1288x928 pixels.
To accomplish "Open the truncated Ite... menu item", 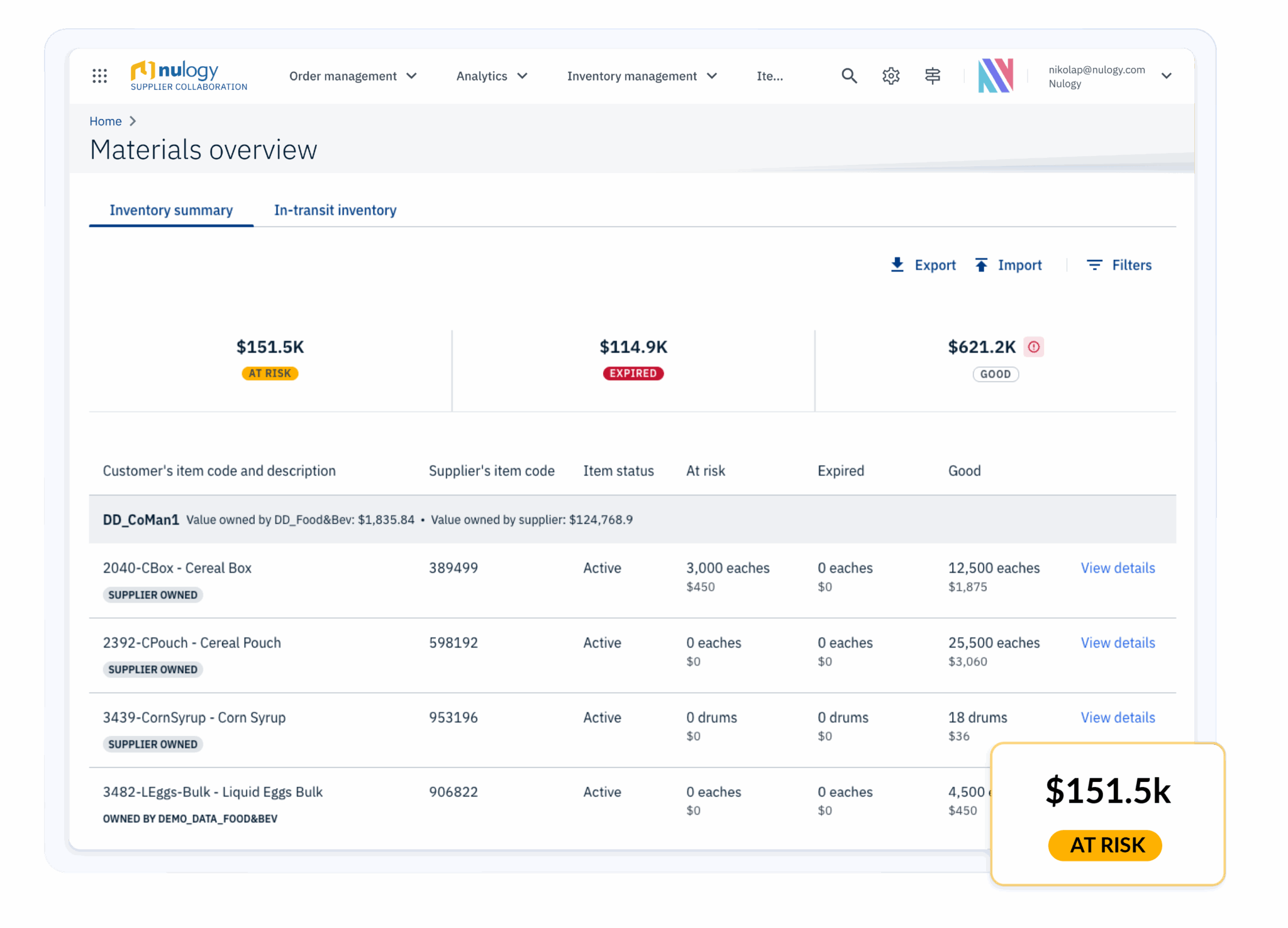I will (770, 76).
